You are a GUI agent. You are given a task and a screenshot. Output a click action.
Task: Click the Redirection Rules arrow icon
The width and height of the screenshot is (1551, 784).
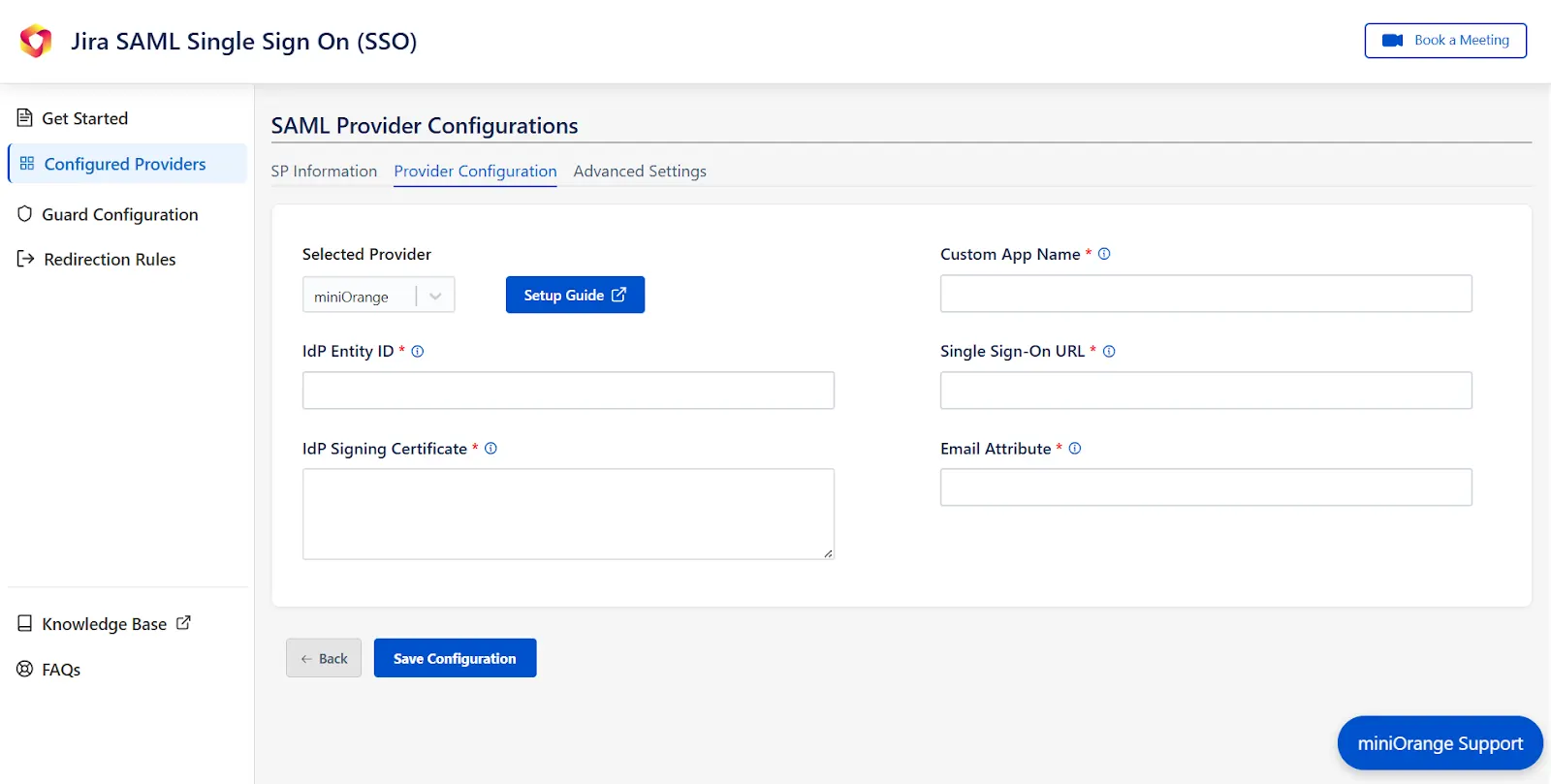(25, 259)
